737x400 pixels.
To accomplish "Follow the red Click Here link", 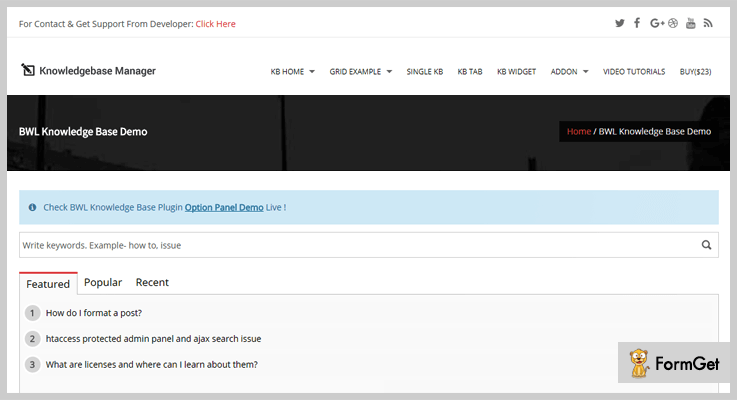I will (215, 24).
